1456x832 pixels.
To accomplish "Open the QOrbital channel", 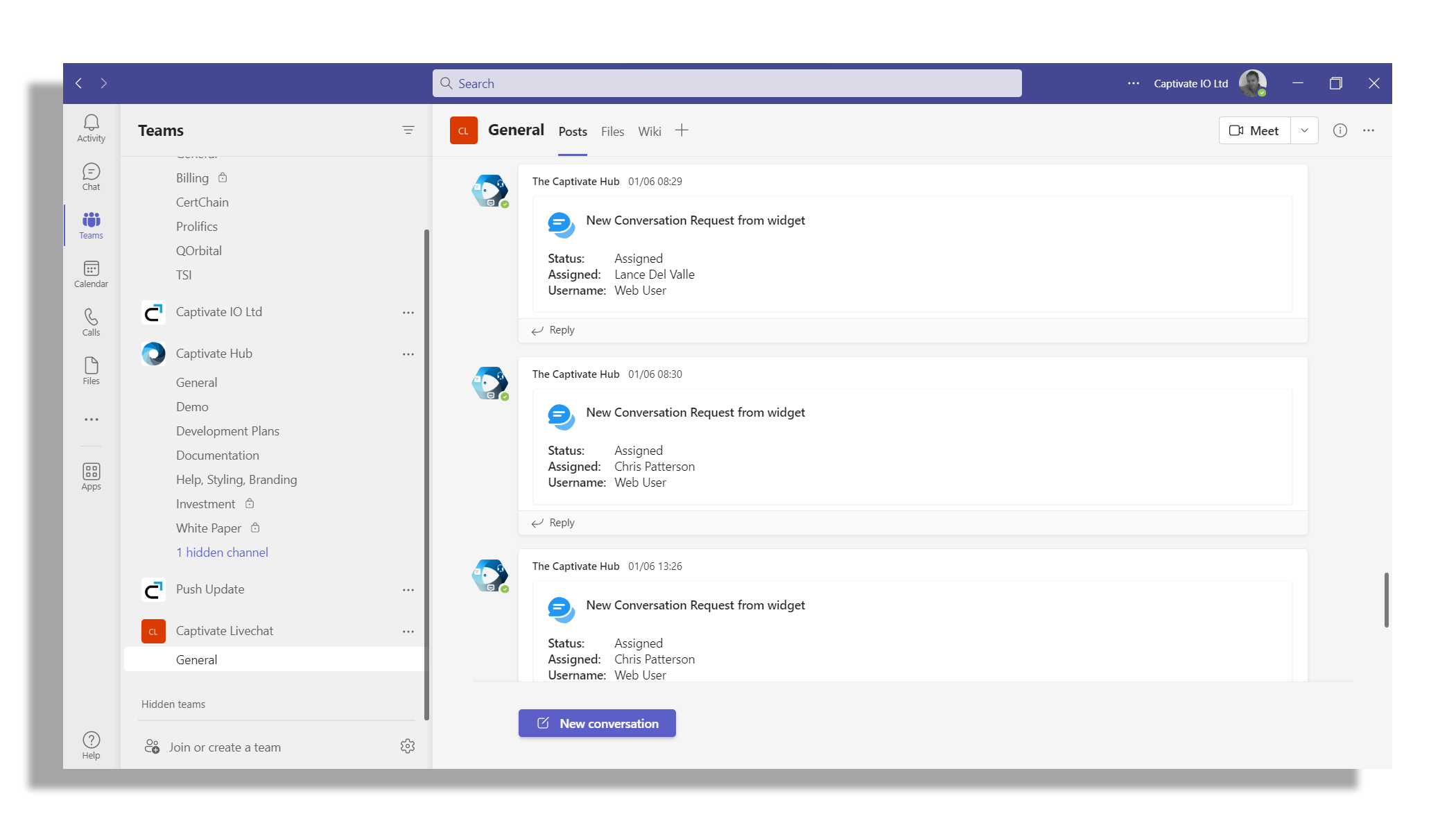I will click(198, 251).
